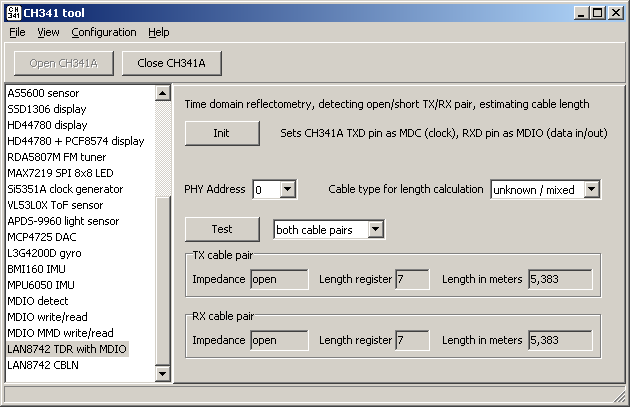Screen dimensions: 630x407
Task: Select HD44780 + PCF8574 display entry
Action: click(76, 141)
